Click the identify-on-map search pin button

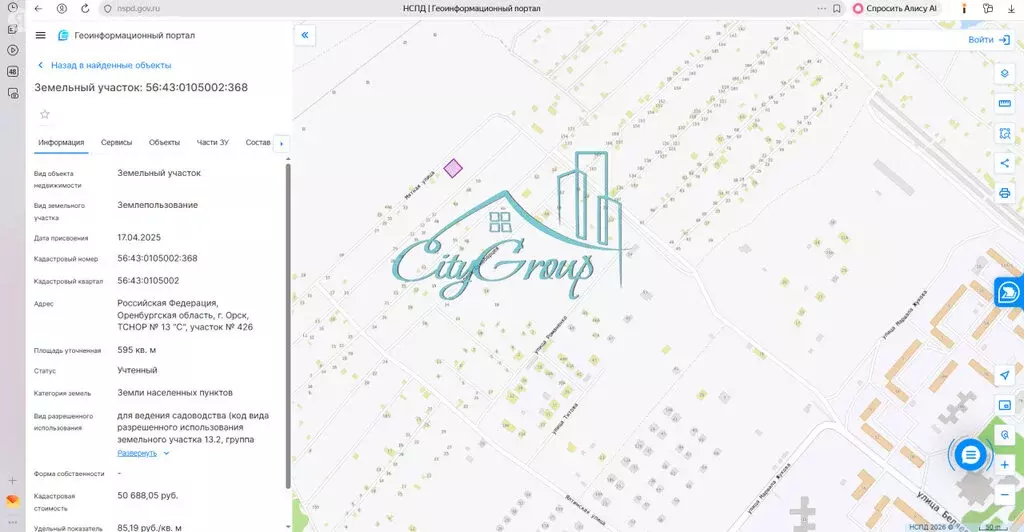click(1004, 435)
